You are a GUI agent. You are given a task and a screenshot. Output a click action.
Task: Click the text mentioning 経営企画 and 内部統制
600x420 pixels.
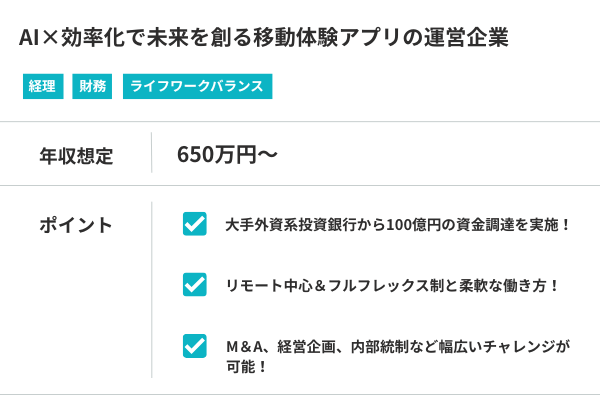[397, 347]
